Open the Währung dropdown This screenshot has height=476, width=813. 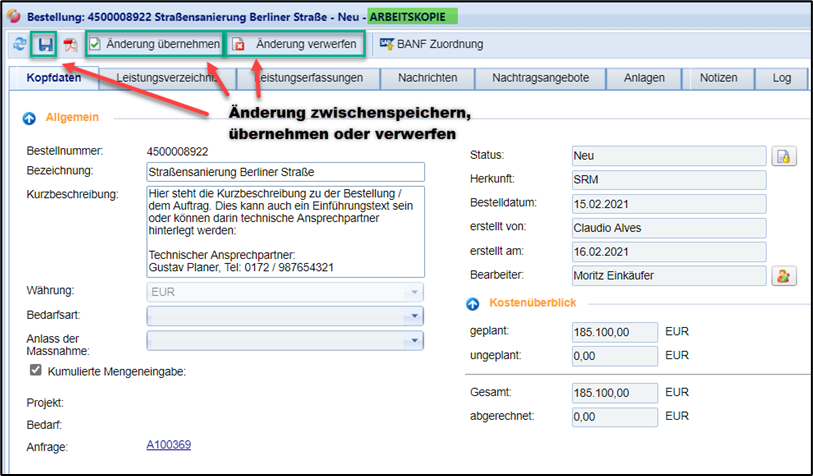tap(414, 291)
